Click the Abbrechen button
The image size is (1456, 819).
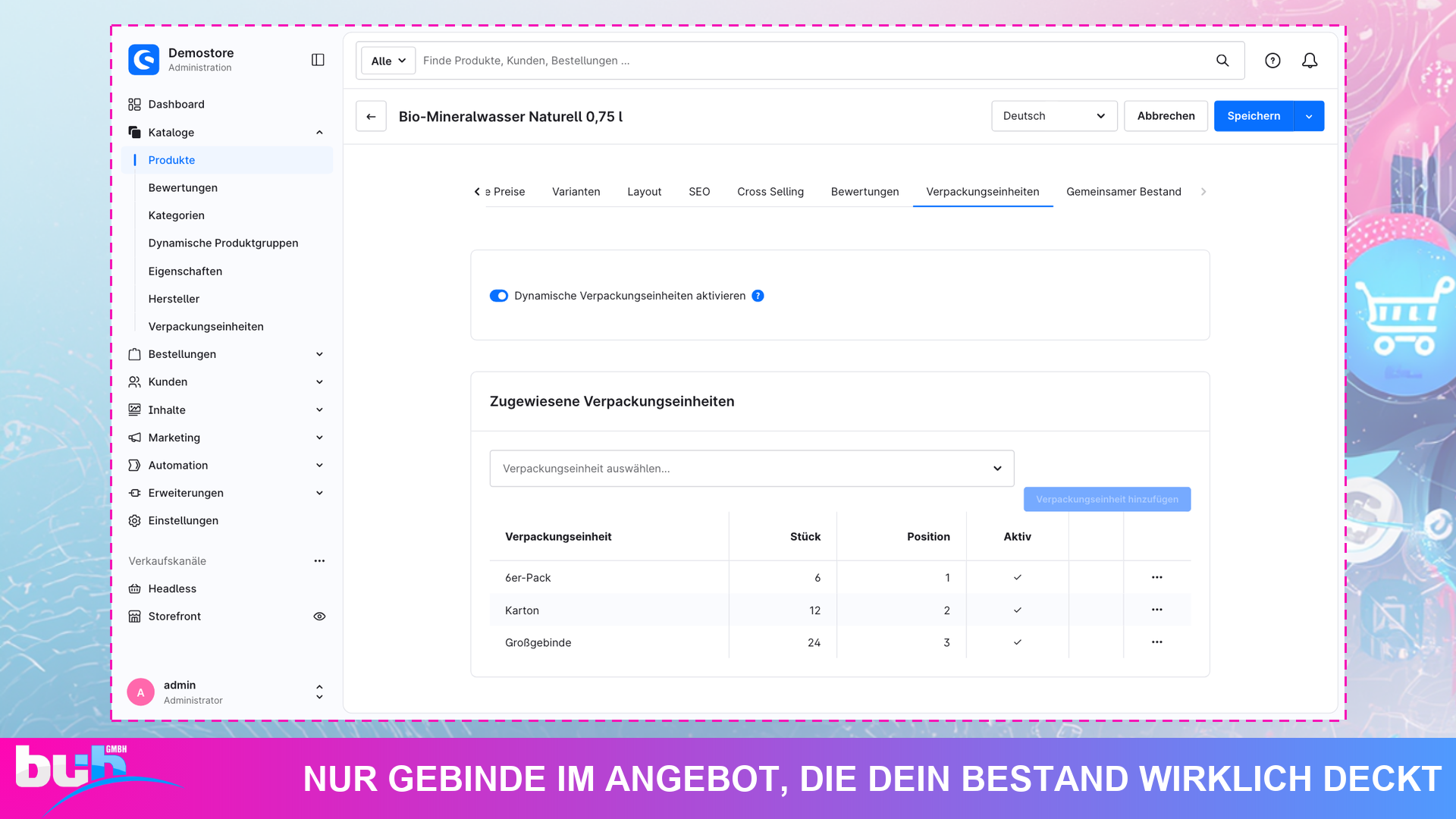1166,116
